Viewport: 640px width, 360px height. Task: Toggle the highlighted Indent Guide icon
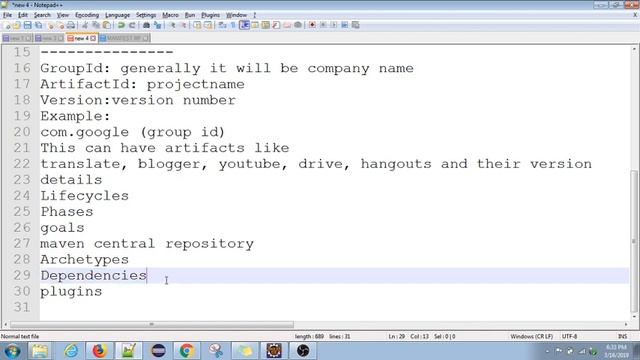click(244, 25)
